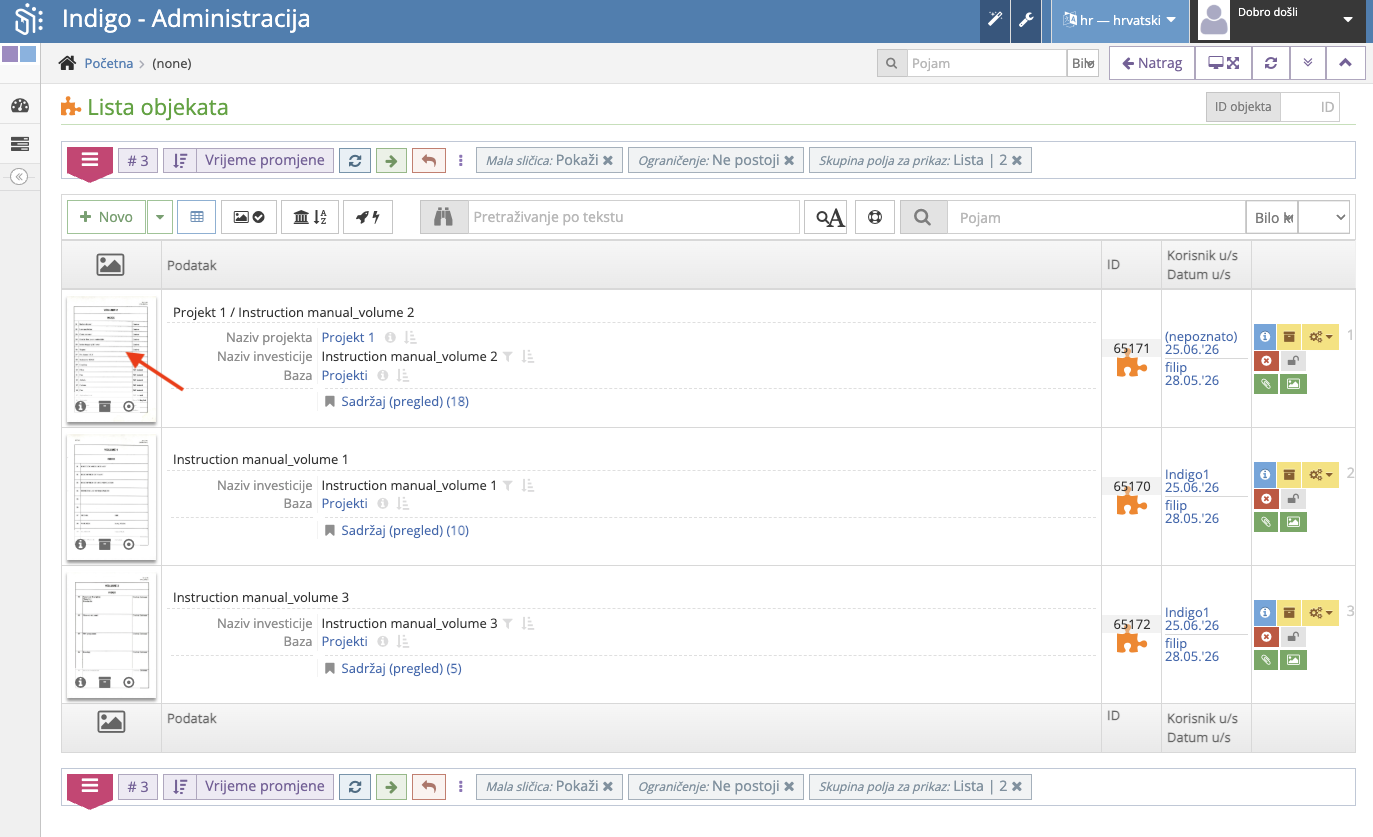Click blue info button for ID 65171
This screenshot has height=837, width=1373.
pos(1265,337)
